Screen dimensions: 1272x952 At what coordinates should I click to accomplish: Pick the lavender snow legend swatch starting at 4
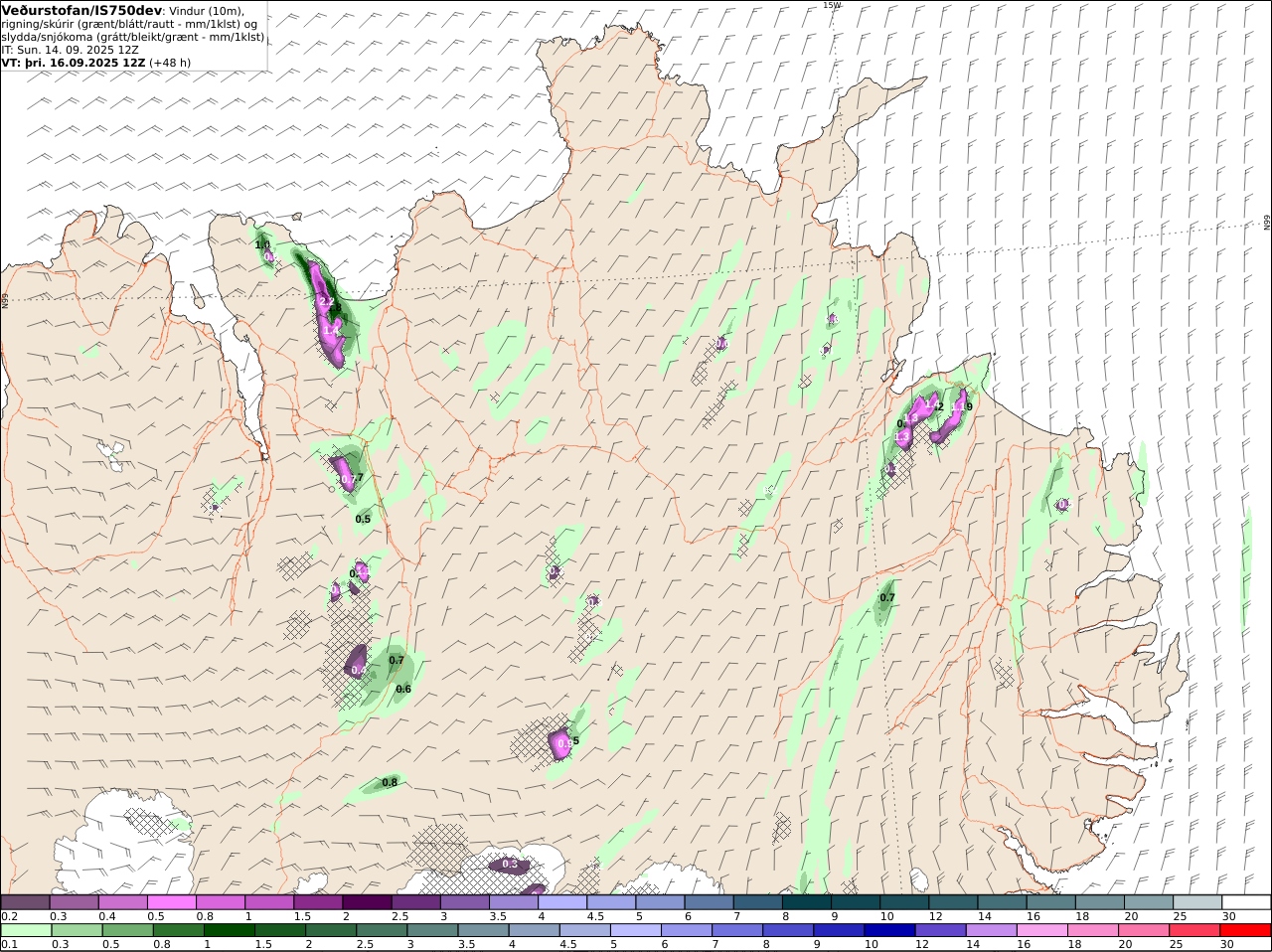(x=562, y=901)
